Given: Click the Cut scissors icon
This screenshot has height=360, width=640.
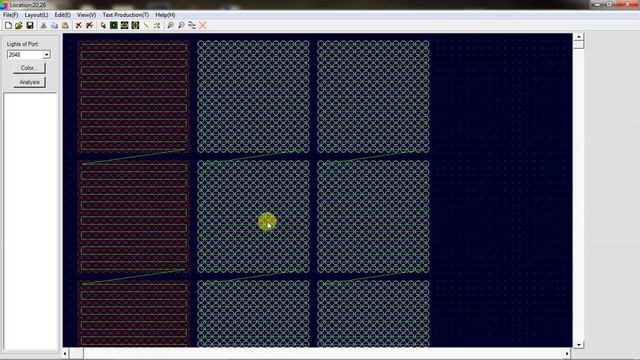Looking at the screenshot, I should pyautogui.click(x=44, y=25).
